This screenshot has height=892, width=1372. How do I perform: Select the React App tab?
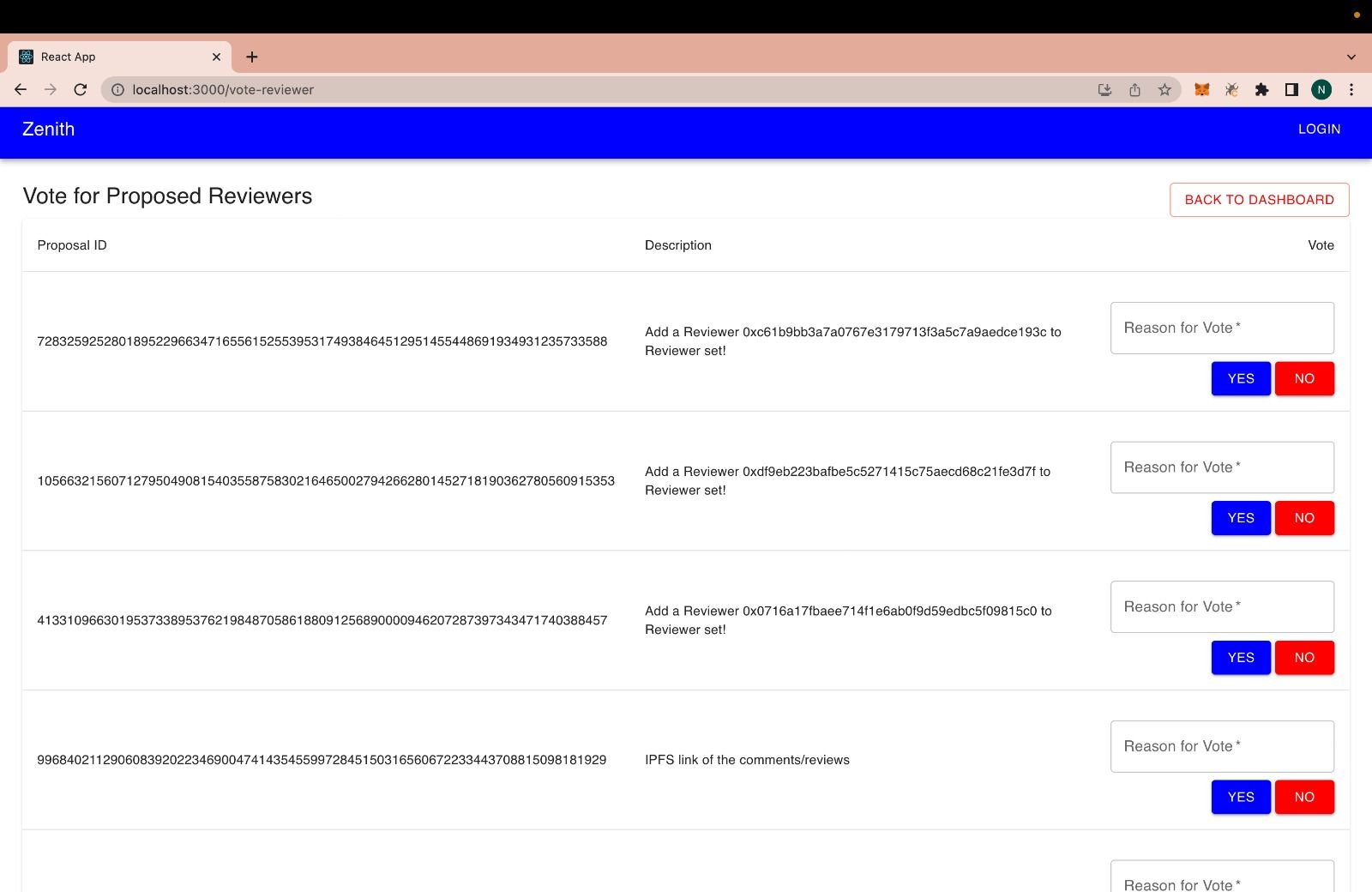coord(120,57)
